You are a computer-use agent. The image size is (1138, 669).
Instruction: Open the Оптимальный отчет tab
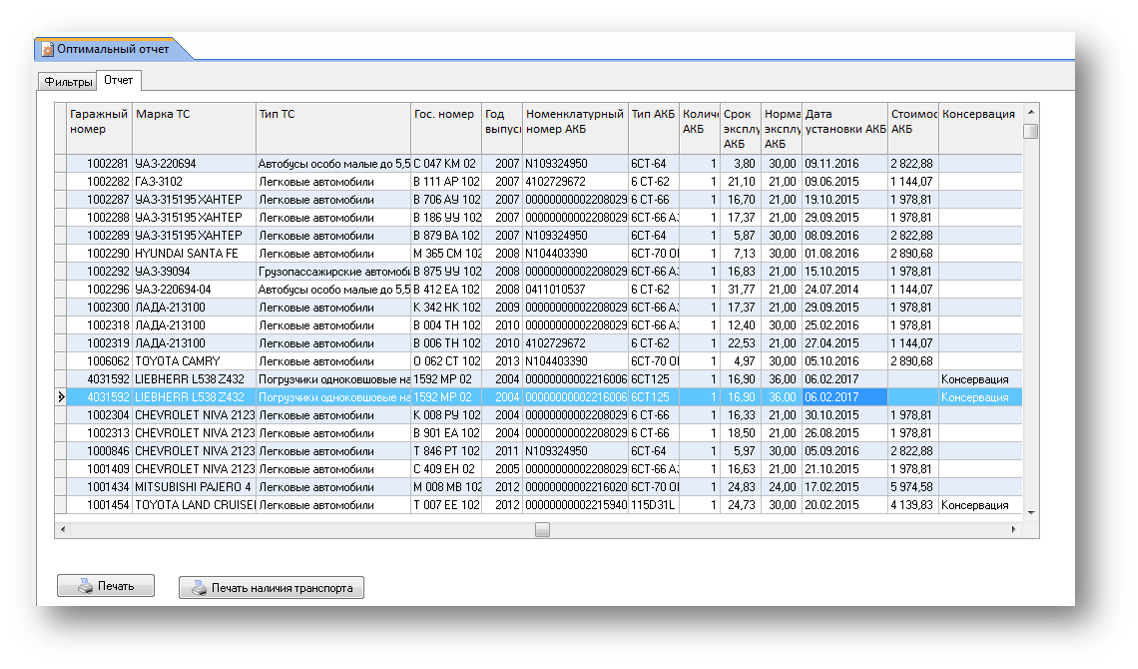pos(112,49)
